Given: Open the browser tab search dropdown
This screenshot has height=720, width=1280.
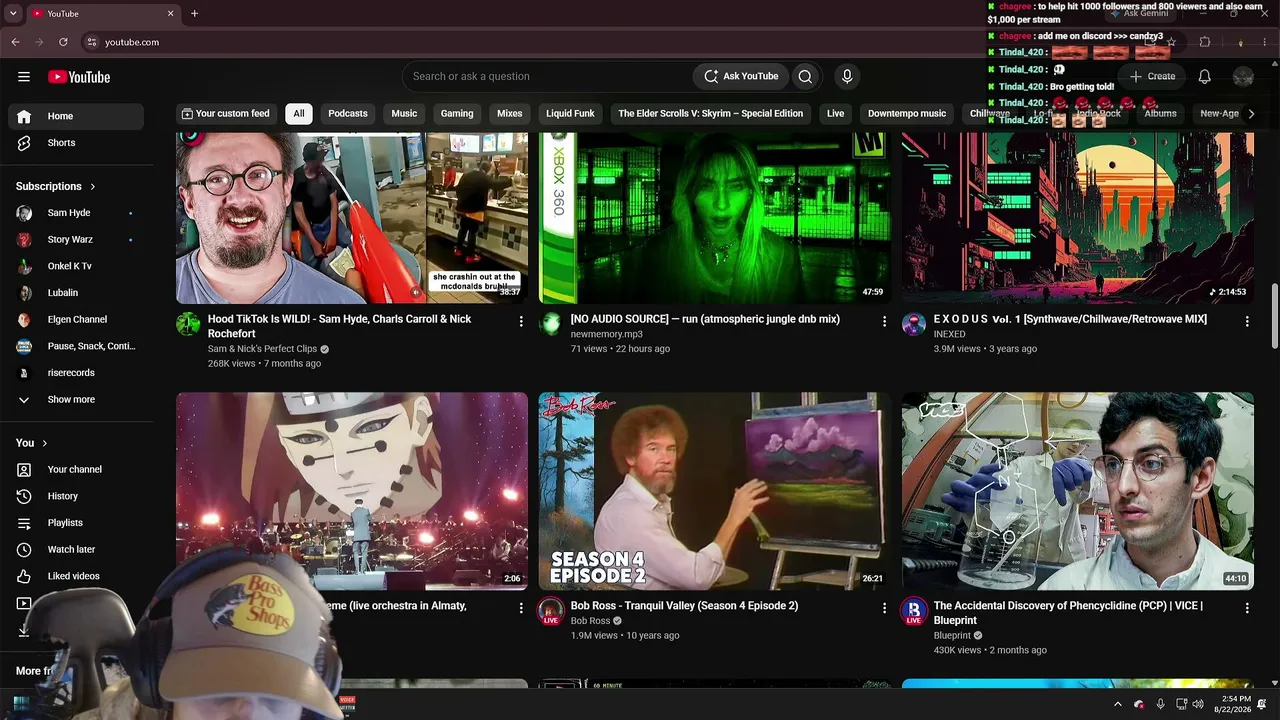Looking at the screenshot, I should [13, 13].
